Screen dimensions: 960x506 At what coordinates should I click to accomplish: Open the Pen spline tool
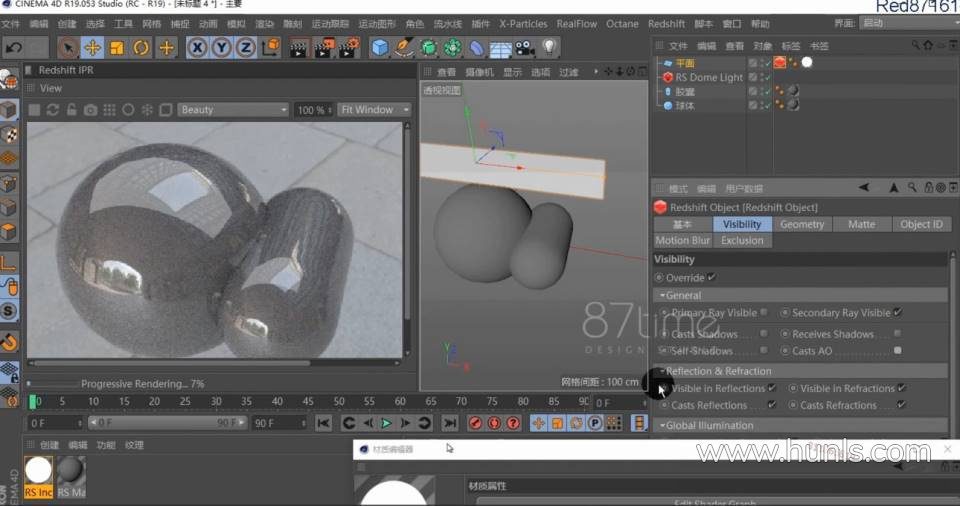pos(403,47)
